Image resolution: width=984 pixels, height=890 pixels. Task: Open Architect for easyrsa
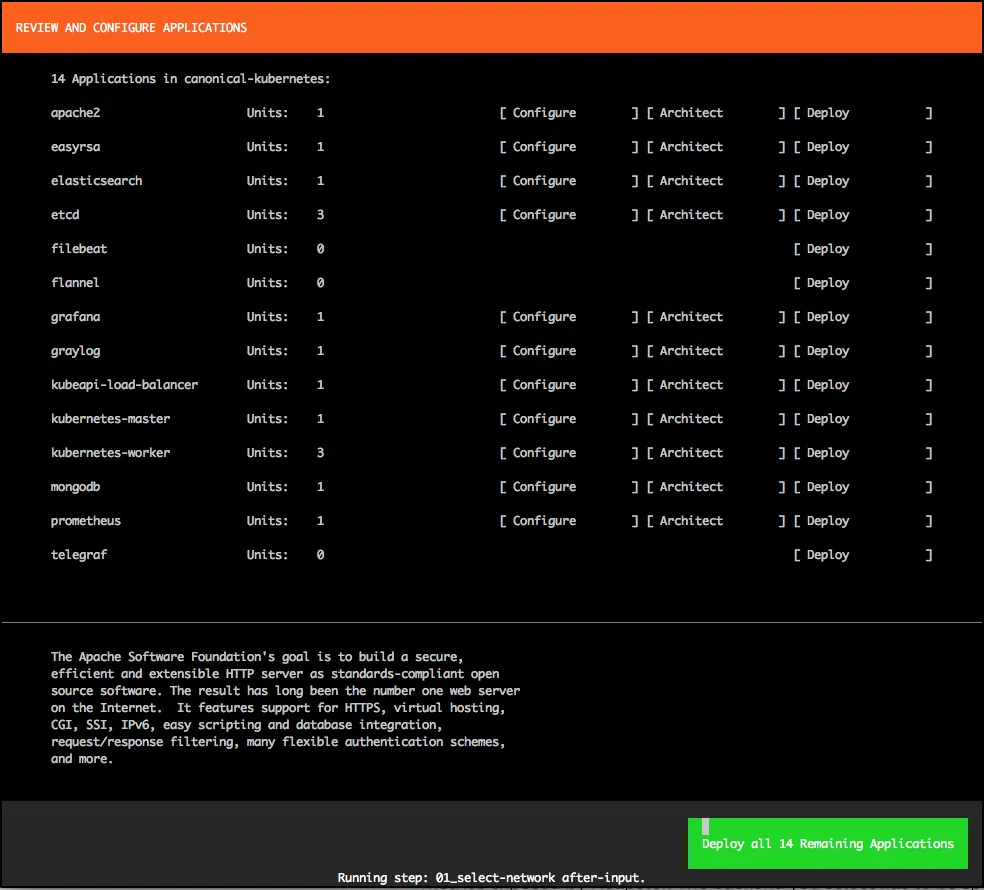point(691,147)
